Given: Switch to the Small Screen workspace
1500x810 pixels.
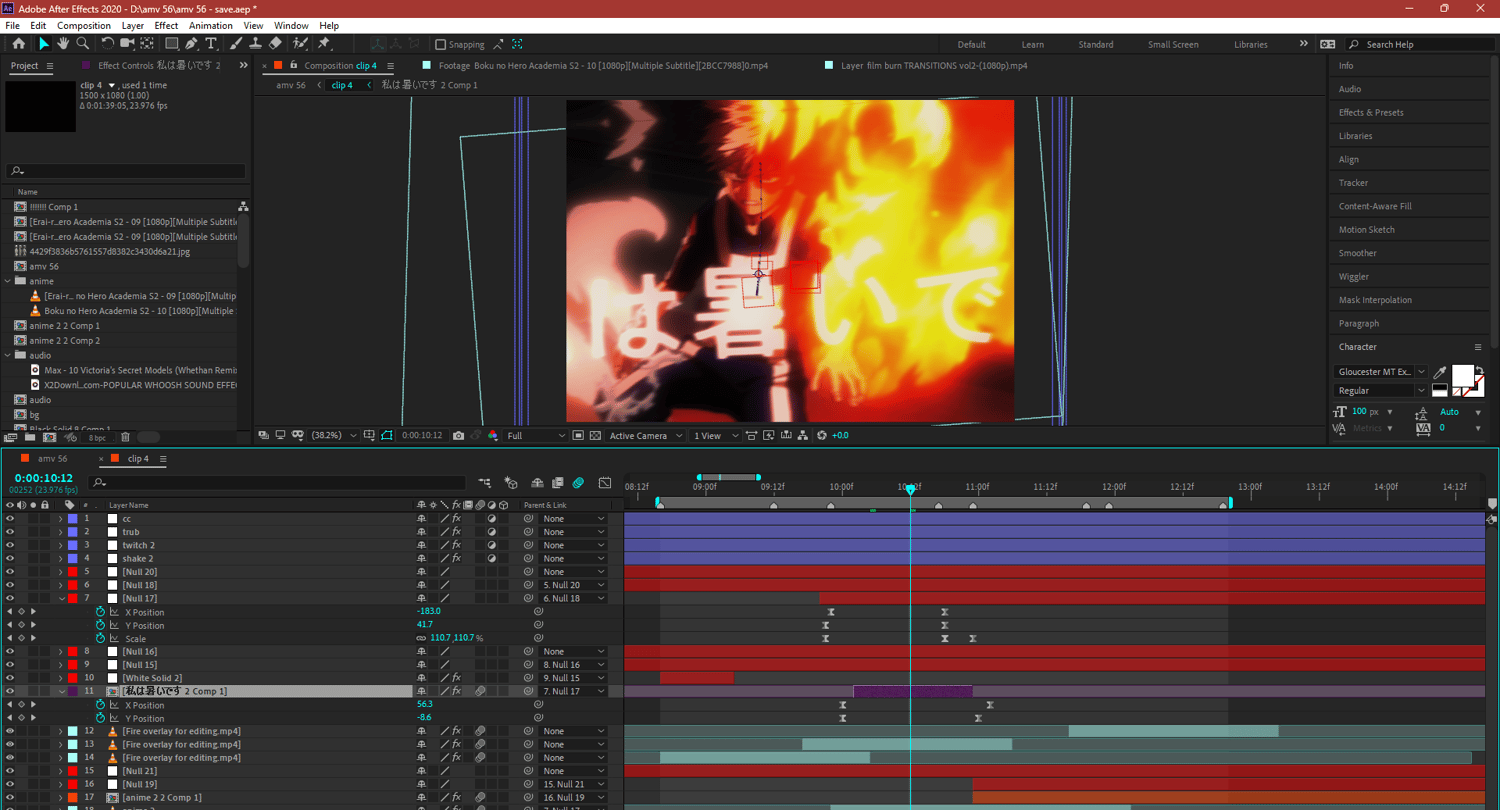Looking at the screenshot, I should pyautogui.click(x=1172, y=44).
